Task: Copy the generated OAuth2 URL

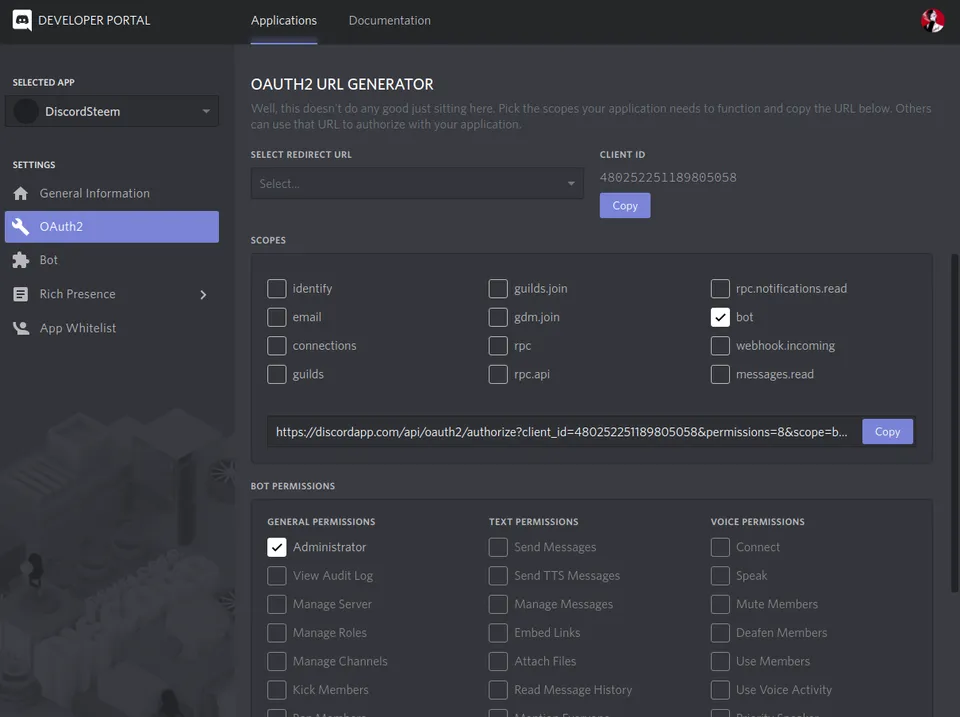Action: tap(887, 432)
